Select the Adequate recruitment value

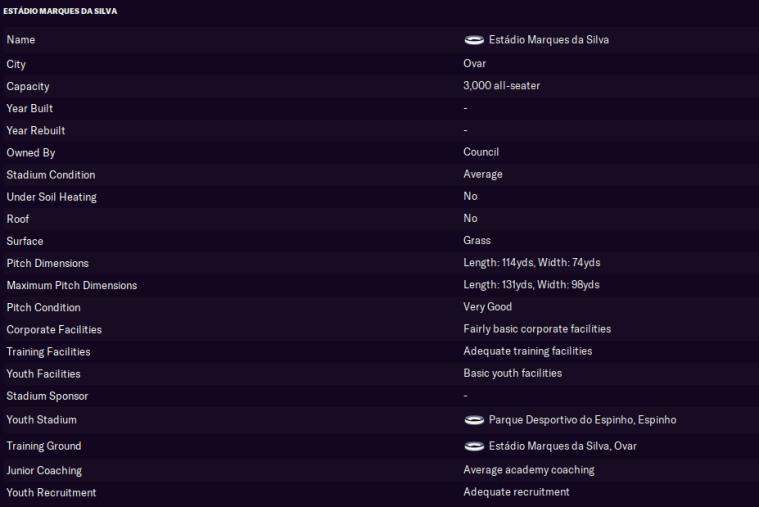(516, 492)
